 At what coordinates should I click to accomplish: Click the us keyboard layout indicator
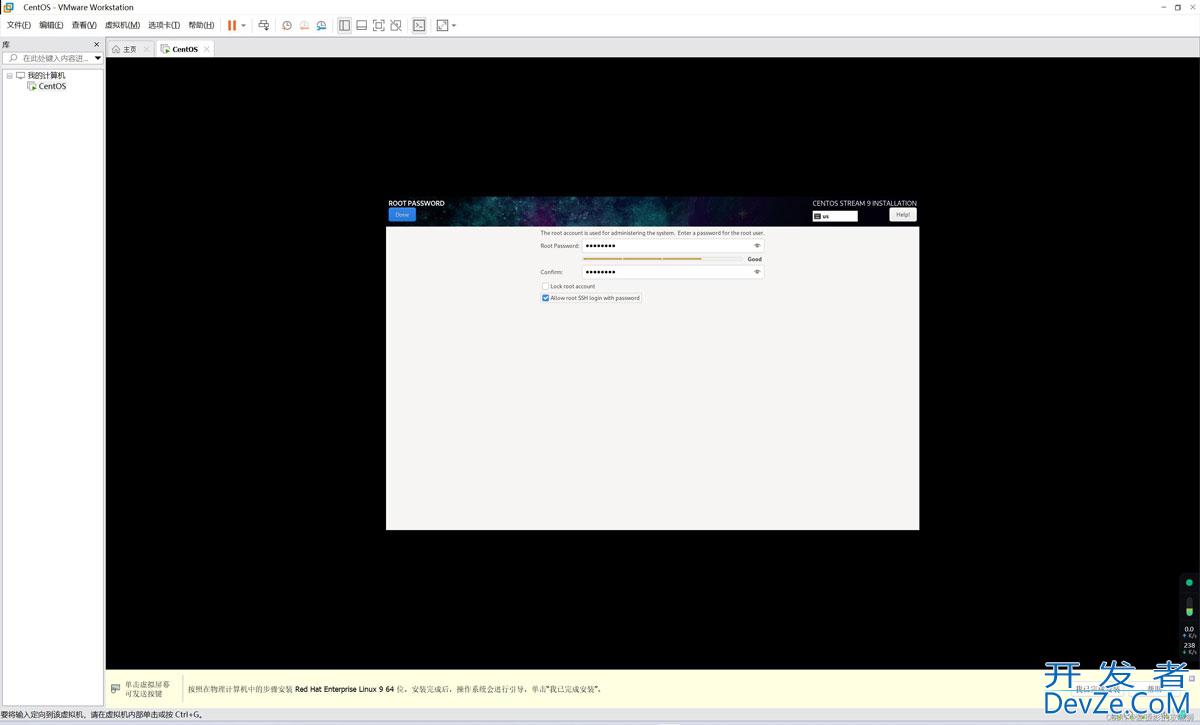(x=835, y=216)
